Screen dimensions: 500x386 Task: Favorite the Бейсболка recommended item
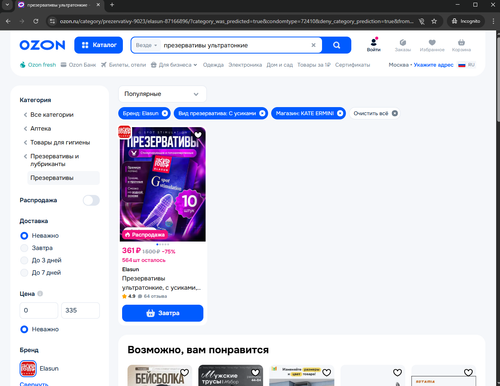coord(185,372)
